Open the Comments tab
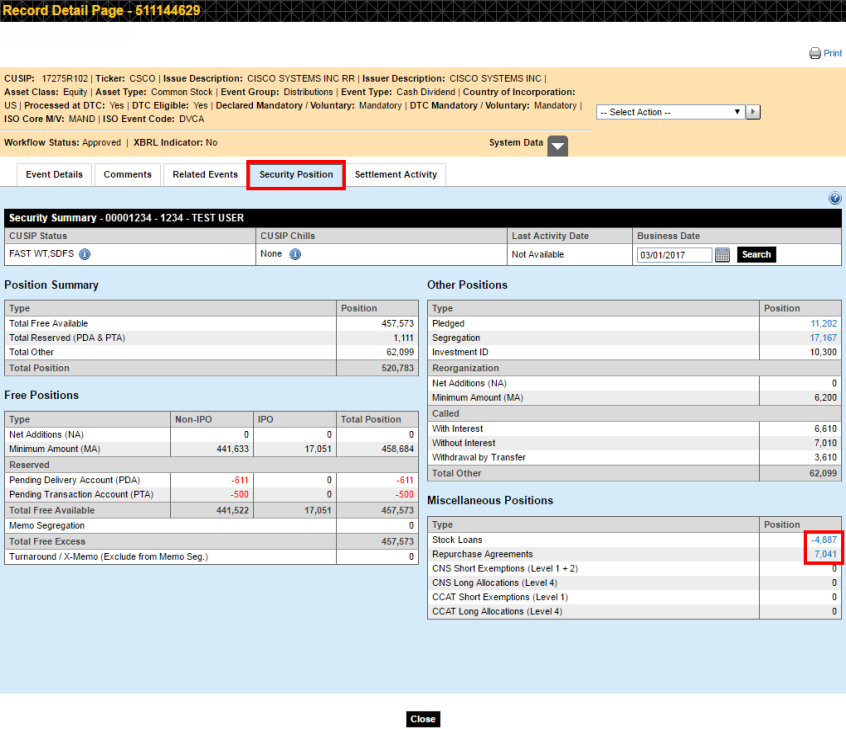Viewport: 846px width, 729px height. click(x=127, y=174)
